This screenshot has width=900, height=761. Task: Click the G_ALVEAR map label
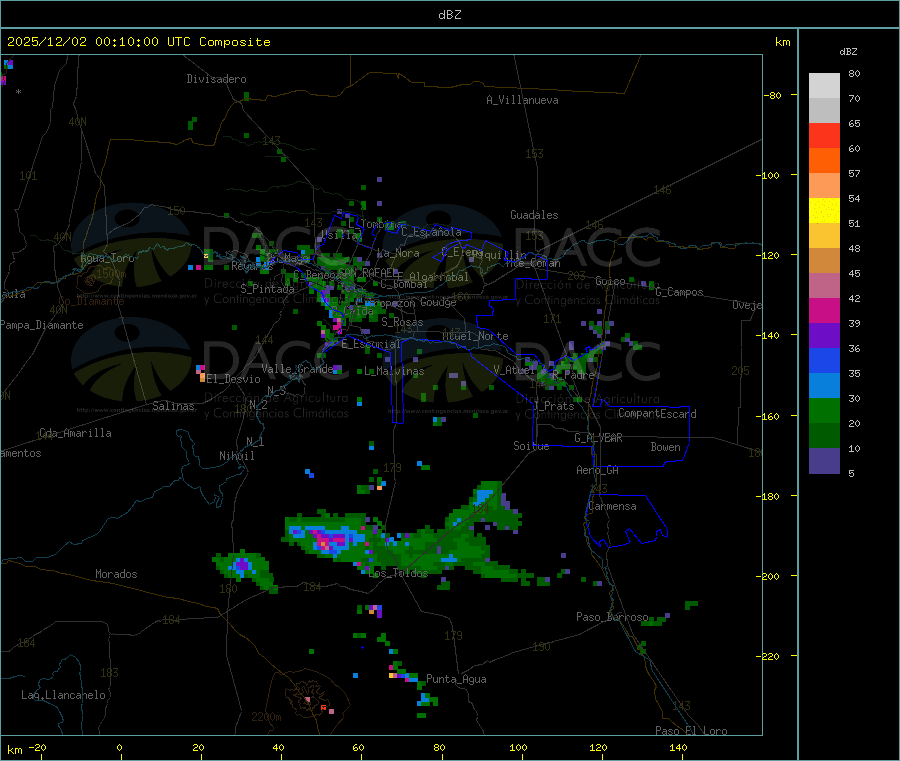click(x=598, y=438)
